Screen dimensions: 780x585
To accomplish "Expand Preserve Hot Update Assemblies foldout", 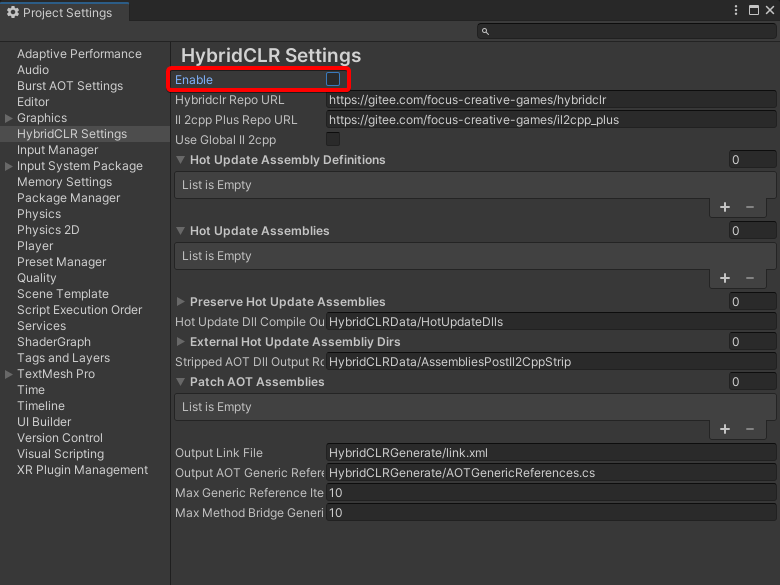I will [181, 302].
